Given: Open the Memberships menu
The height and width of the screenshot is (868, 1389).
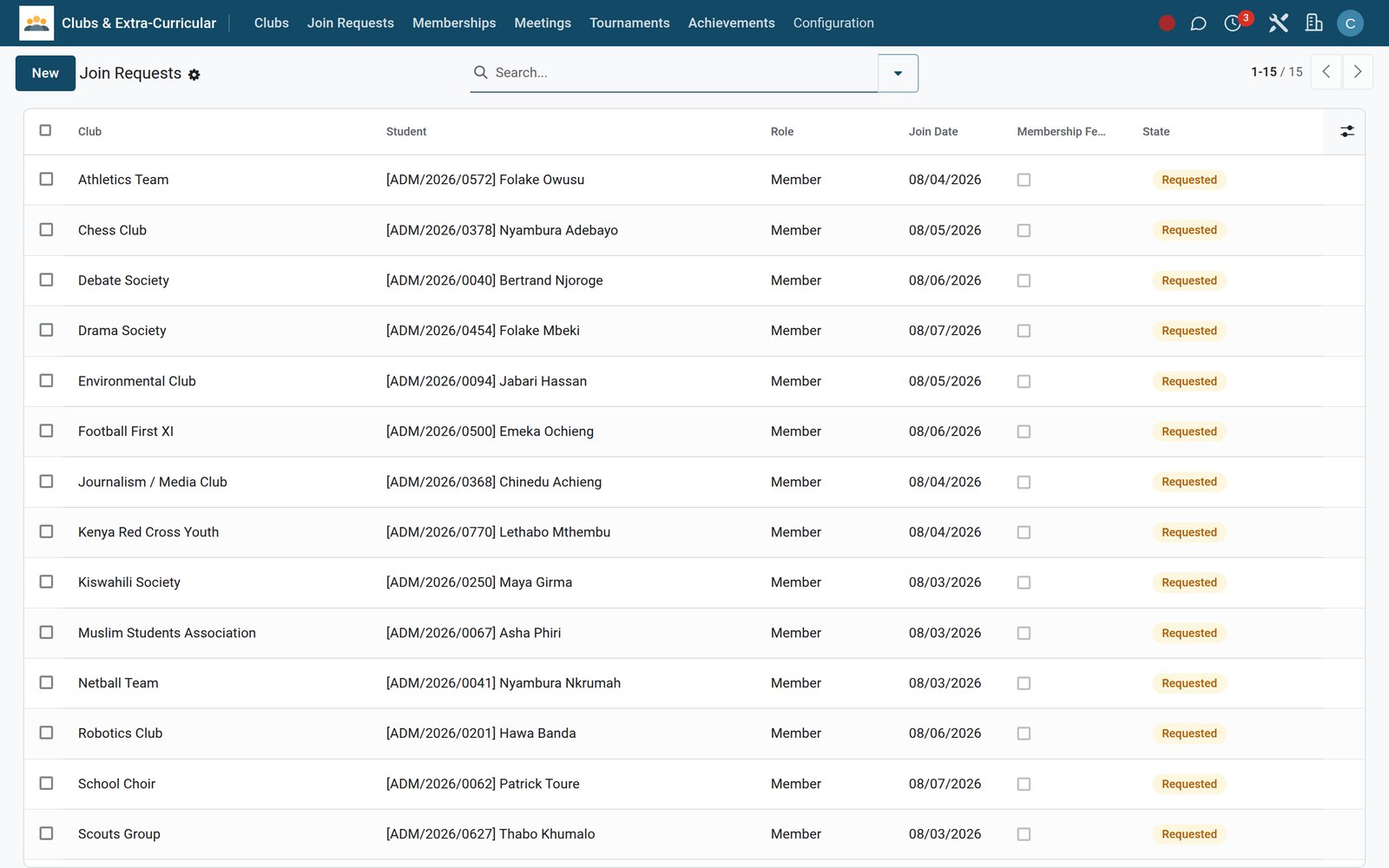Looking at the screenshot, I should pos(454,23).
